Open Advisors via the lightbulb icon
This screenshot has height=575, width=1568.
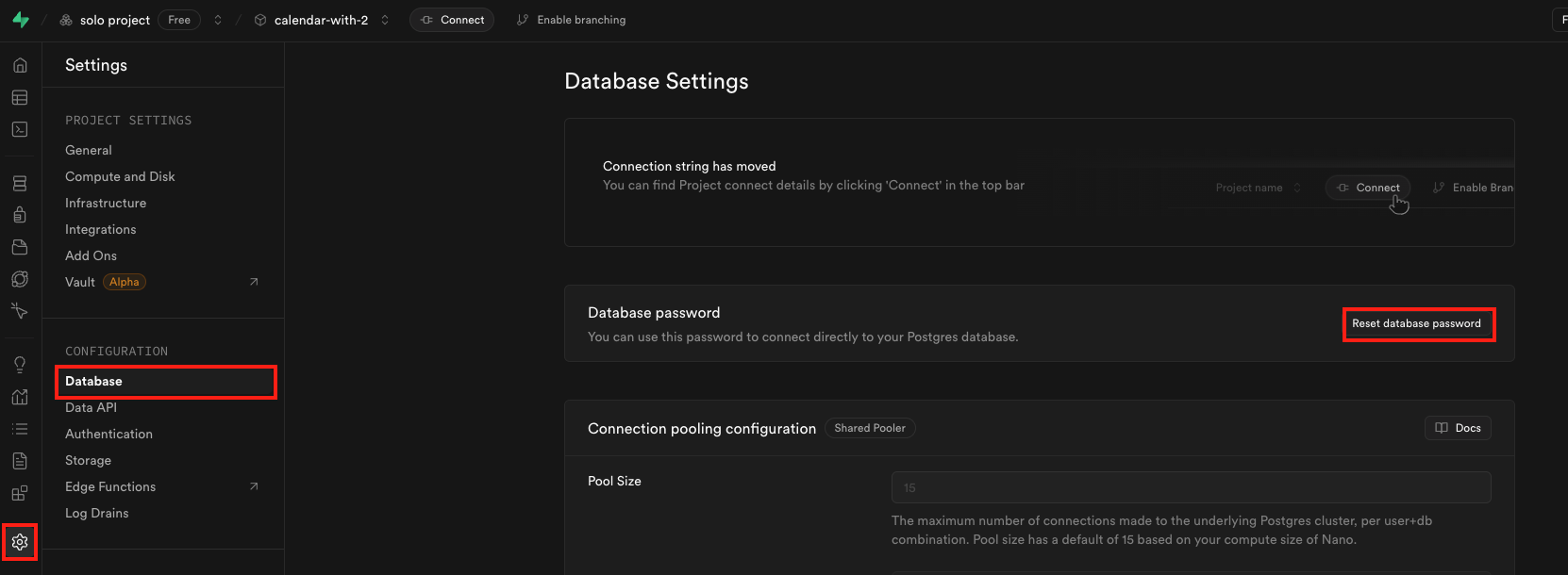[20, 365]
